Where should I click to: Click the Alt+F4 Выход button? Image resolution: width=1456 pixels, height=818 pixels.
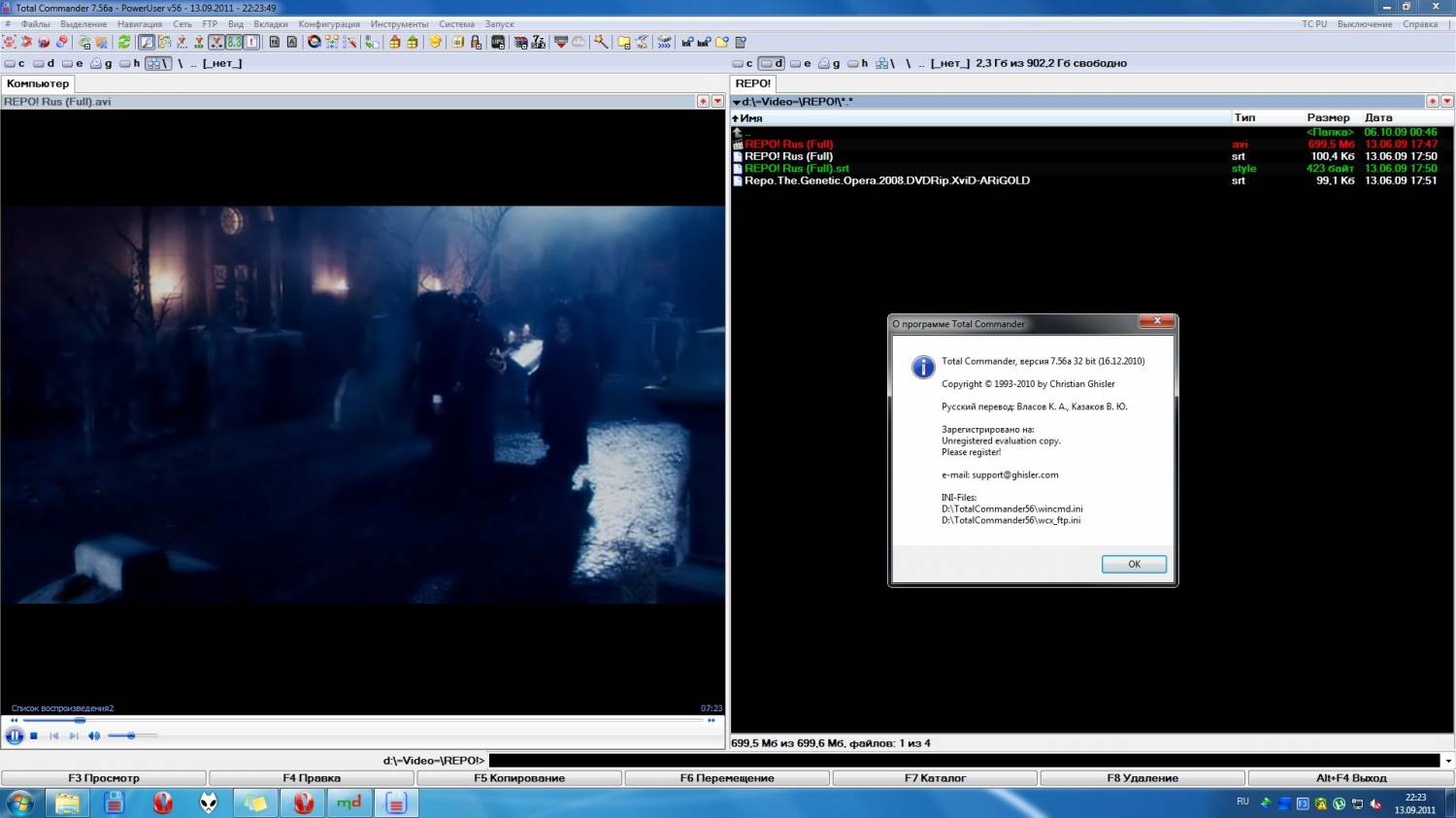coord(1351,778)
